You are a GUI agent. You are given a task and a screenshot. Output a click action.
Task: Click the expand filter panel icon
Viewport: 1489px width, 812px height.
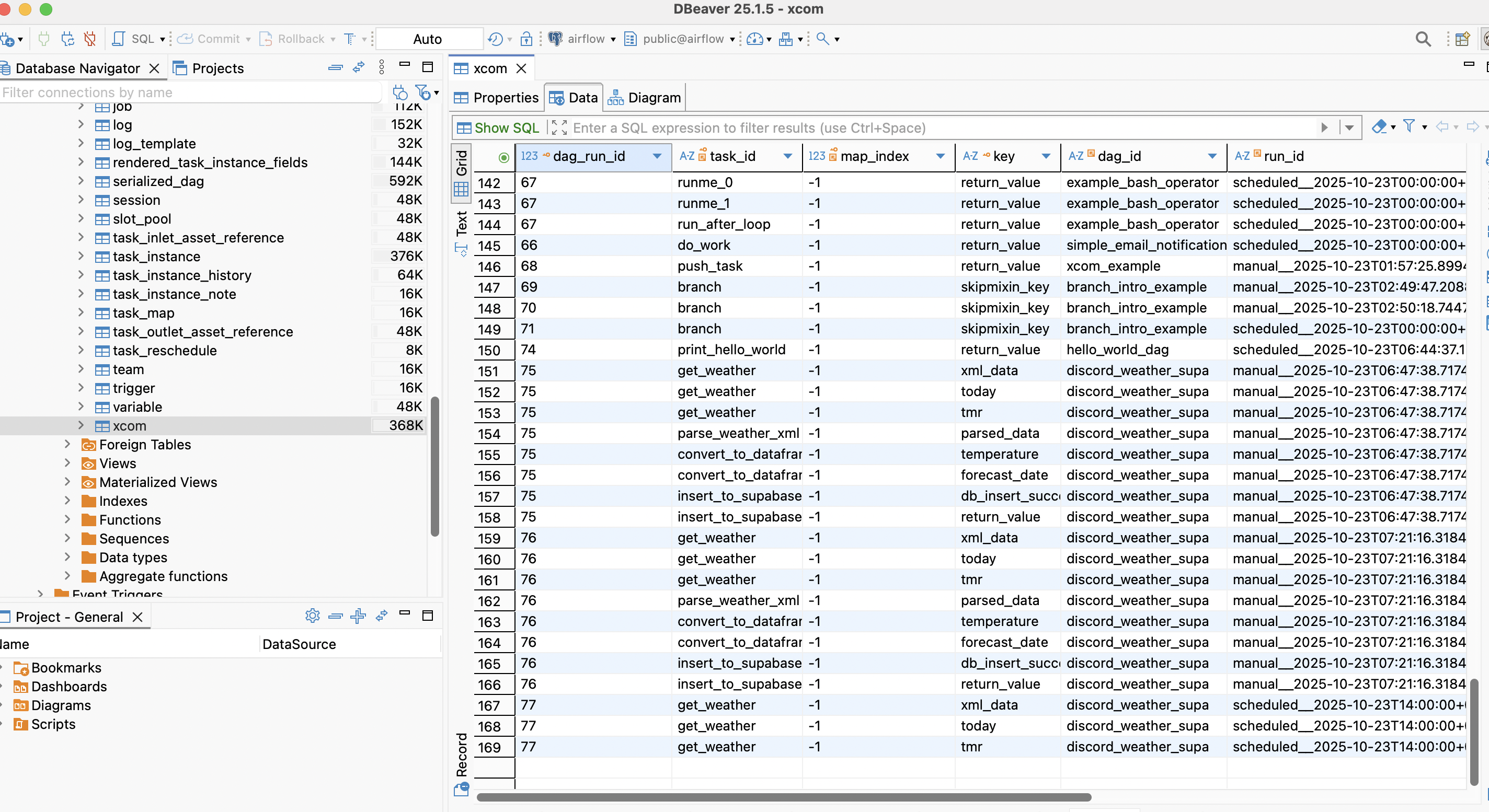(559, 127)
